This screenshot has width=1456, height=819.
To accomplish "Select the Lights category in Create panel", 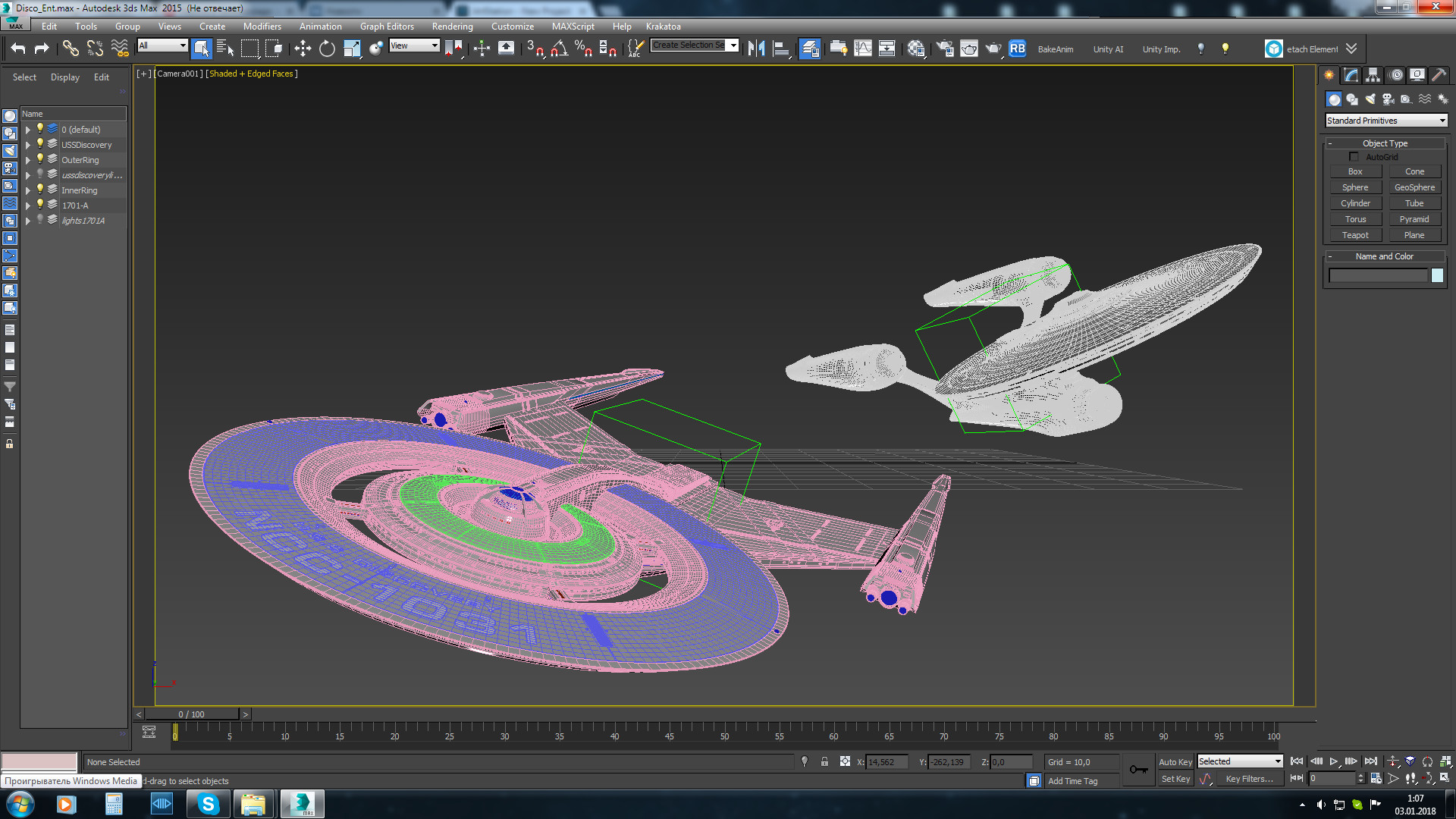I will pyautogui.click(x=1370, y=99).
